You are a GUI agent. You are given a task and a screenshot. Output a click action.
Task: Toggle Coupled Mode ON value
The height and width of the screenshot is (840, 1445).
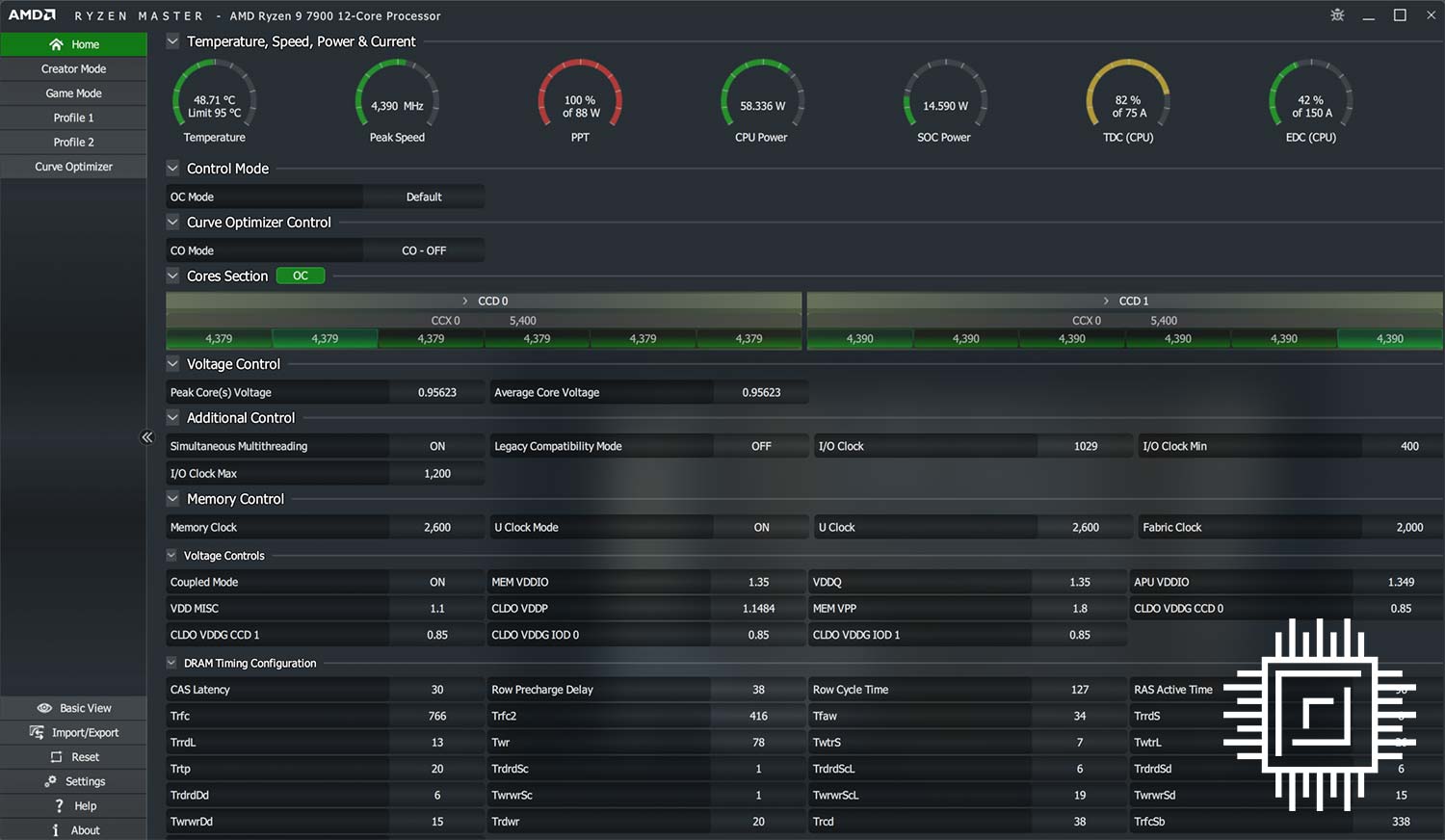437,582
